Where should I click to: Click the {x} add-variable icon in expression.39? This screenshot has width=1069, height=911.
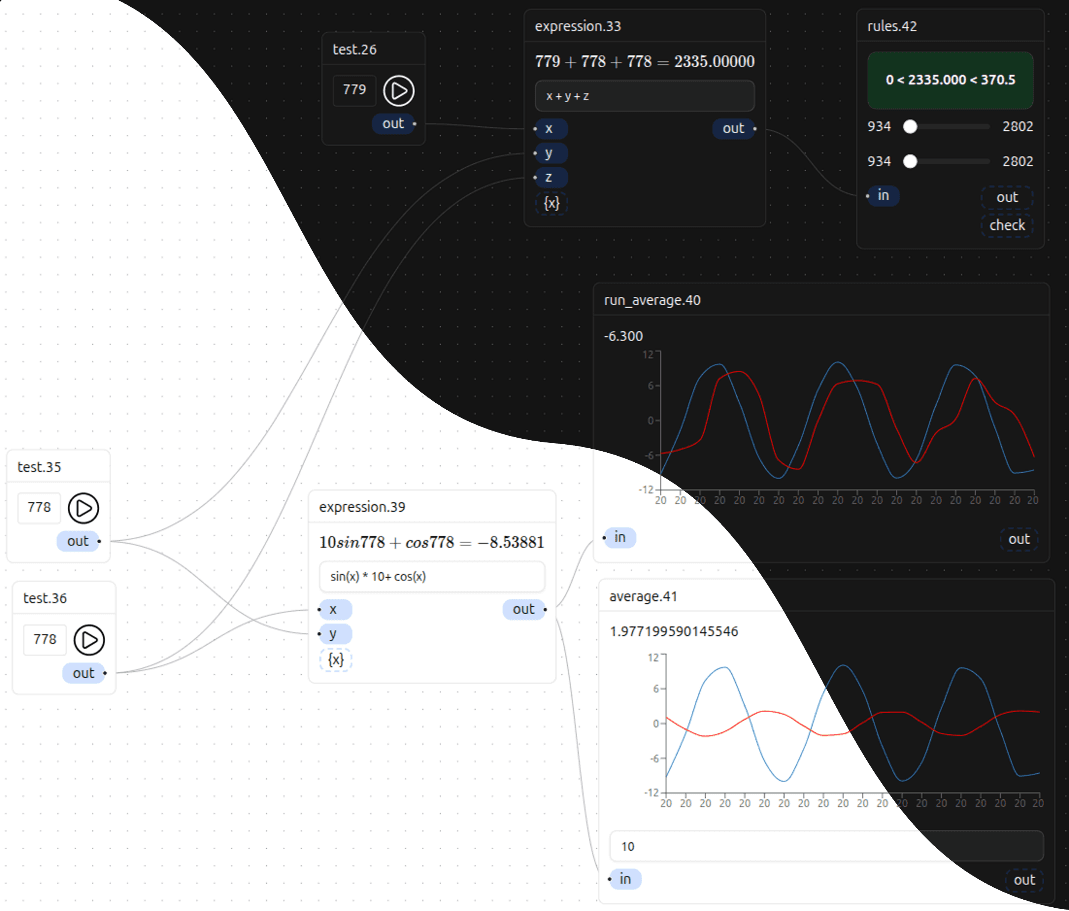tap(336, 660)
